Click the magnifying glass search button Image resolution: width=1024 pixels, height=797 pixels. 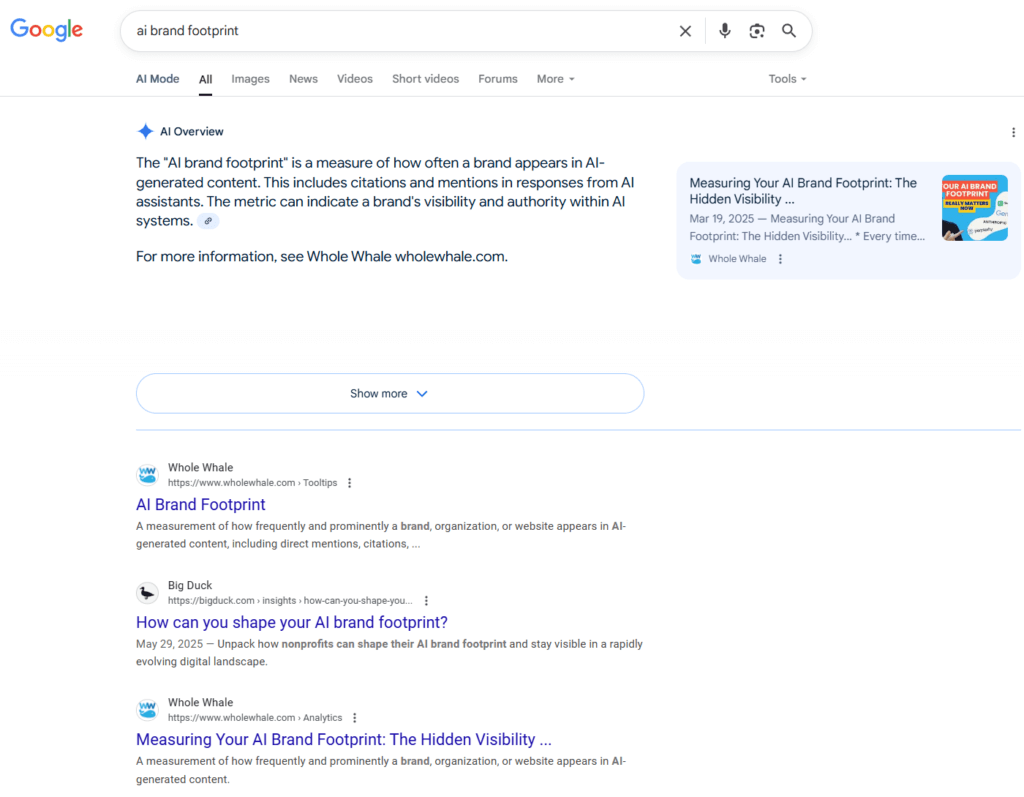point(789,31)
